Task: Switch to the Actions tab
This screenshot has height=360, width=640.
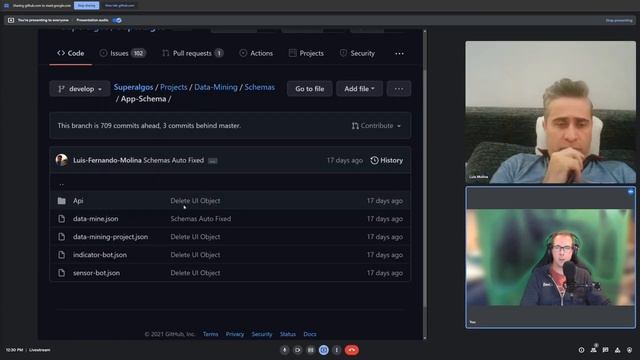Action: point(256,53)
